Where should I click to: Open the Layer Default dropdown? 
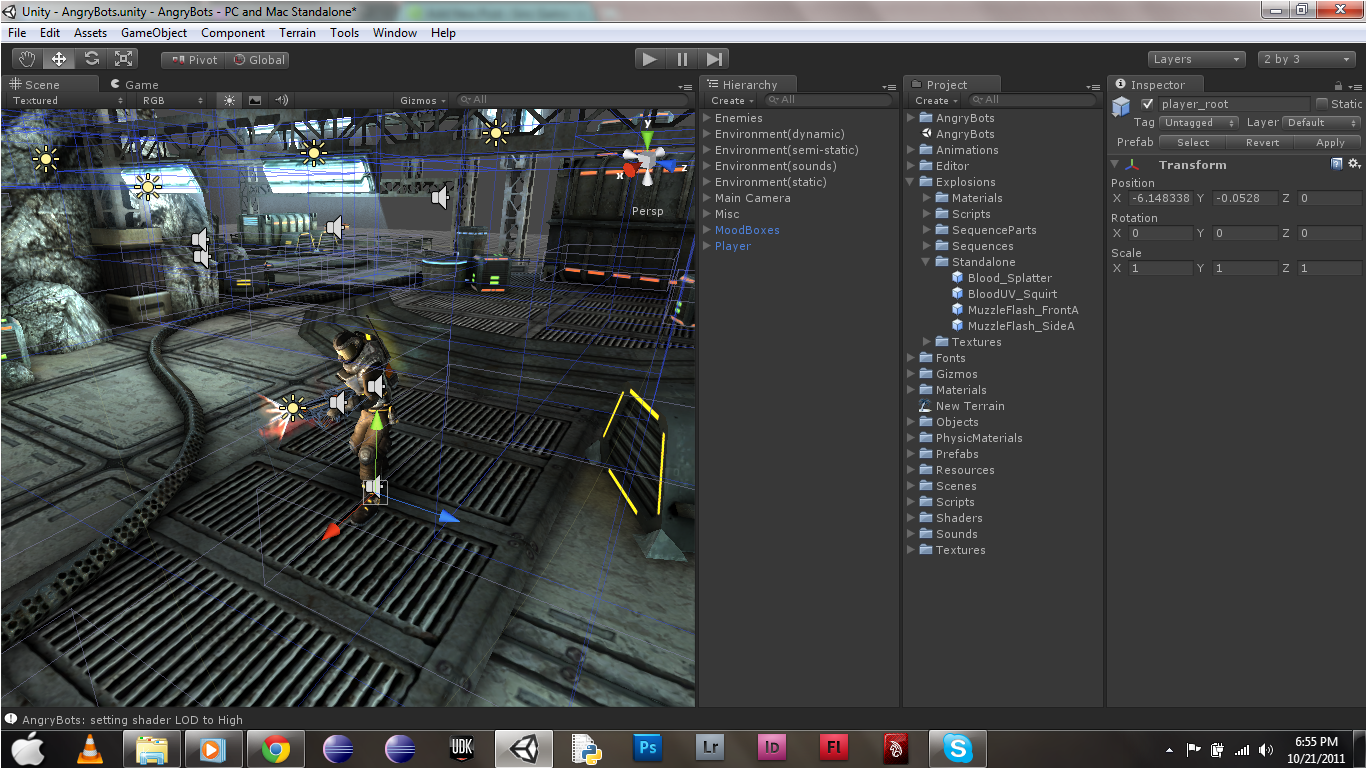(x=1322, y=123)
